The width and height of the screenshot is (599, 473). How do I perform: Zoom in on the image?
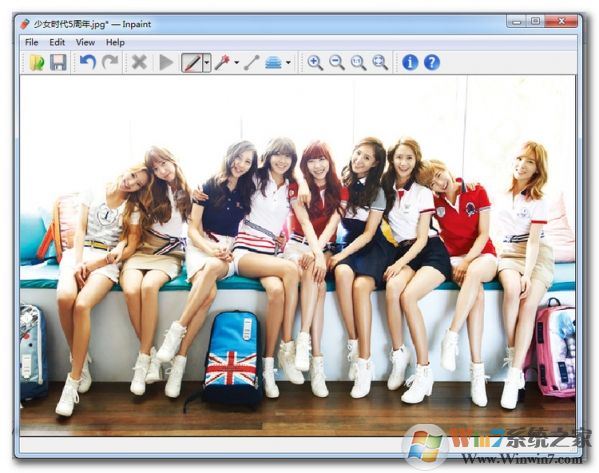pos(315,62)
